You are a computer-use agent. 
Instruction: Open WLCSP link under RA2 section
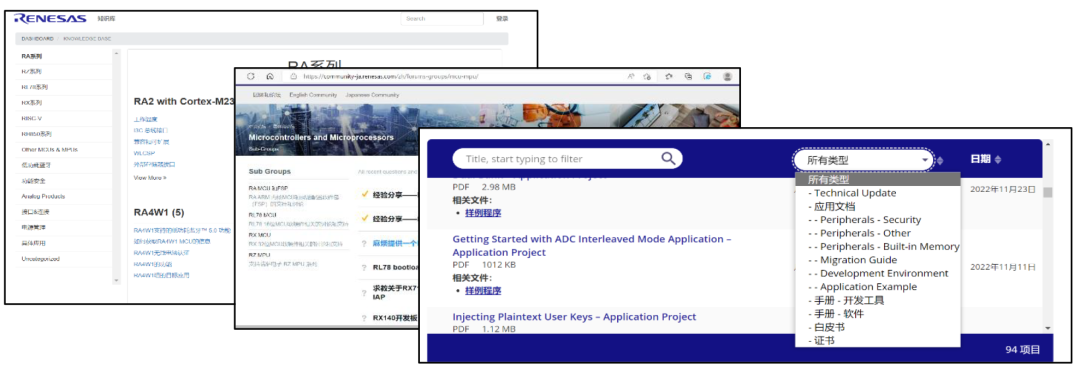click(143, 153)
